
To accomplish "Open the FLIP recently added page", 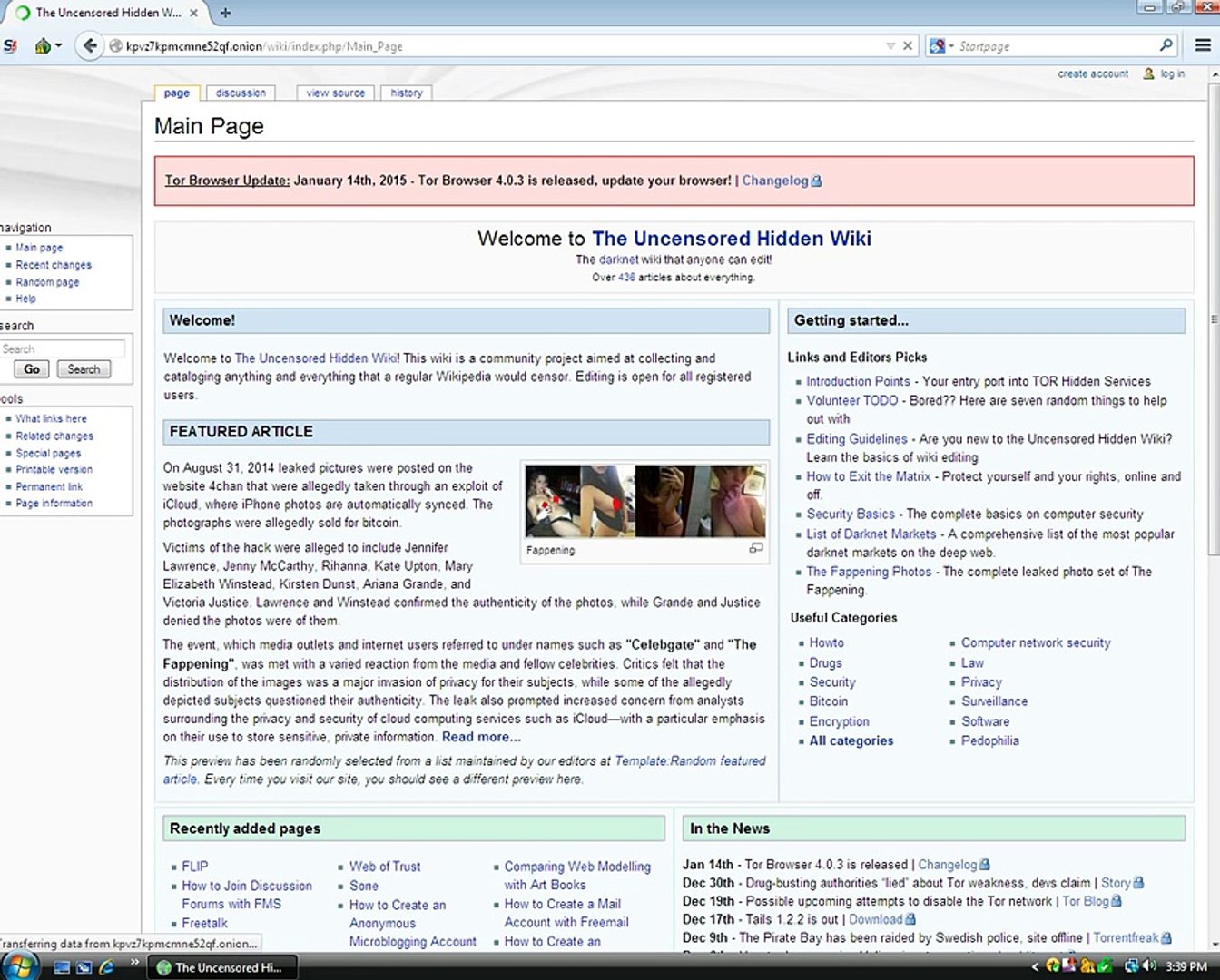I will click(194, 867).
